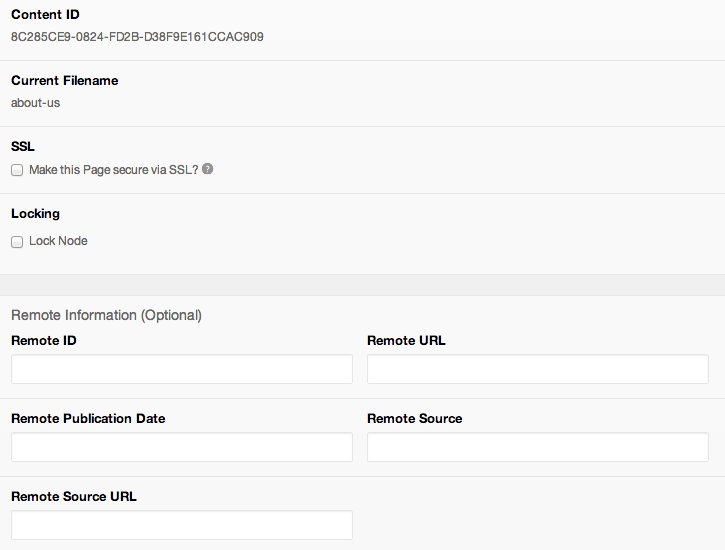Screen dimensions: 725x550
Task: Click the Remote Source URL text box
Action: click(182, 525)
